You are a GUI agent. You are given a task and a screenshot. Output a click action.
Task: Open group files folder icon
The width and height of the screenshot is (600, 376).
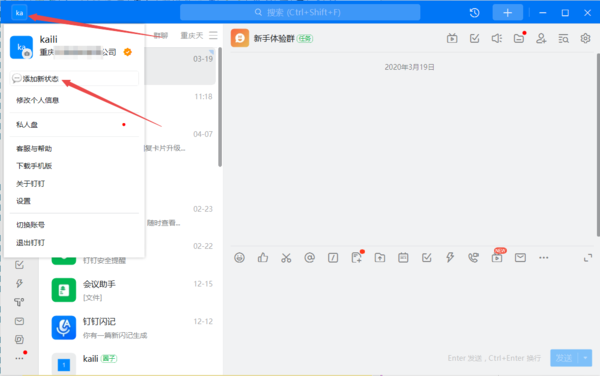pos(519,38)
